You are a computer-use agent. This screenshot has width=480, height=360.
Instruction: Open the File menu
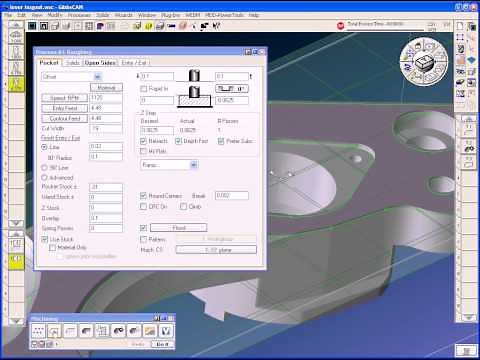click(8, 15)
